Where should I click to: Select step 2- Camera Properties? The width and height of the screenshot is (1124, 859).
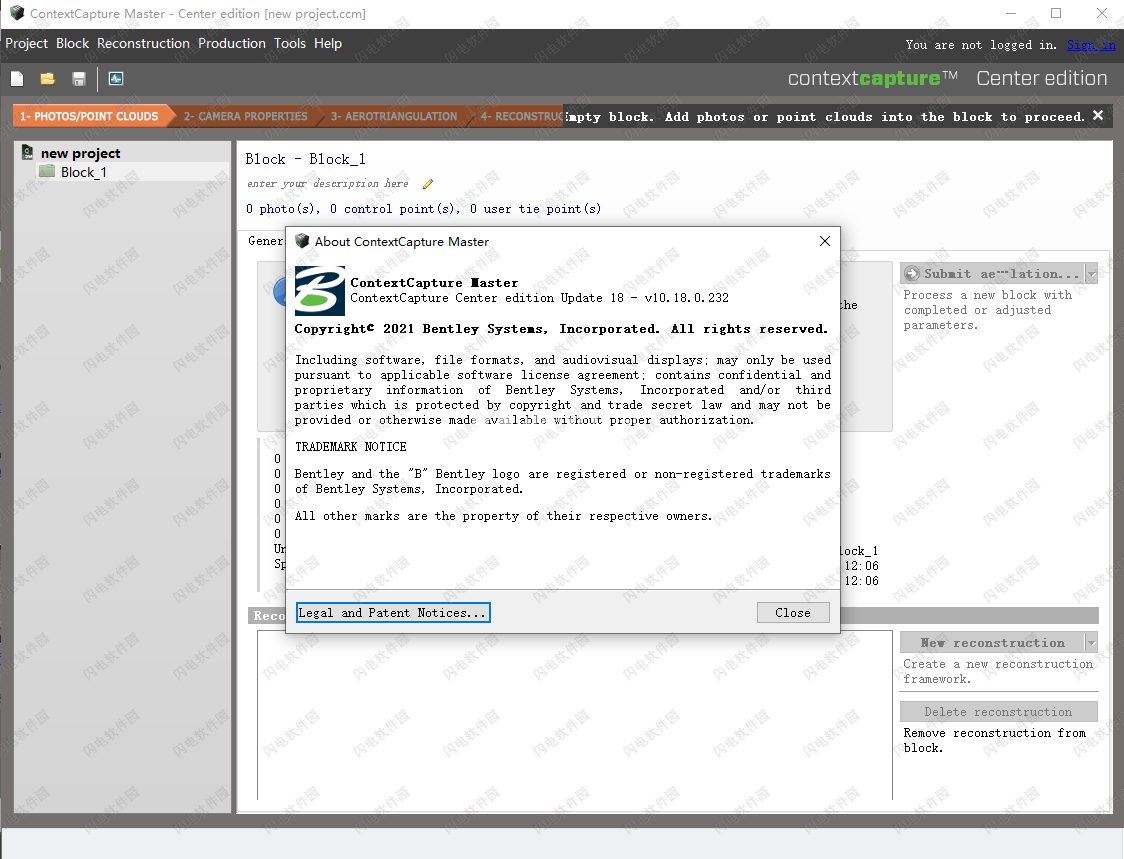[245, 116]
